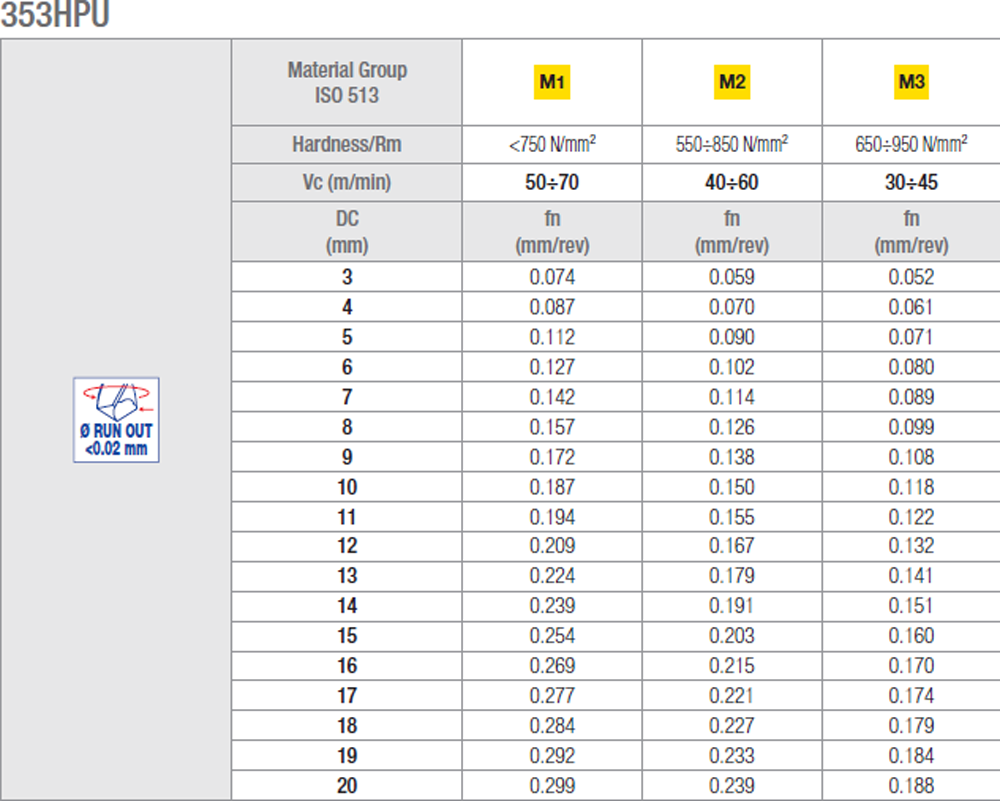The height and width of the screenshot is (801, 1000).
Task: Select the Hardness/Rm row label
Action: coord(347,144)
